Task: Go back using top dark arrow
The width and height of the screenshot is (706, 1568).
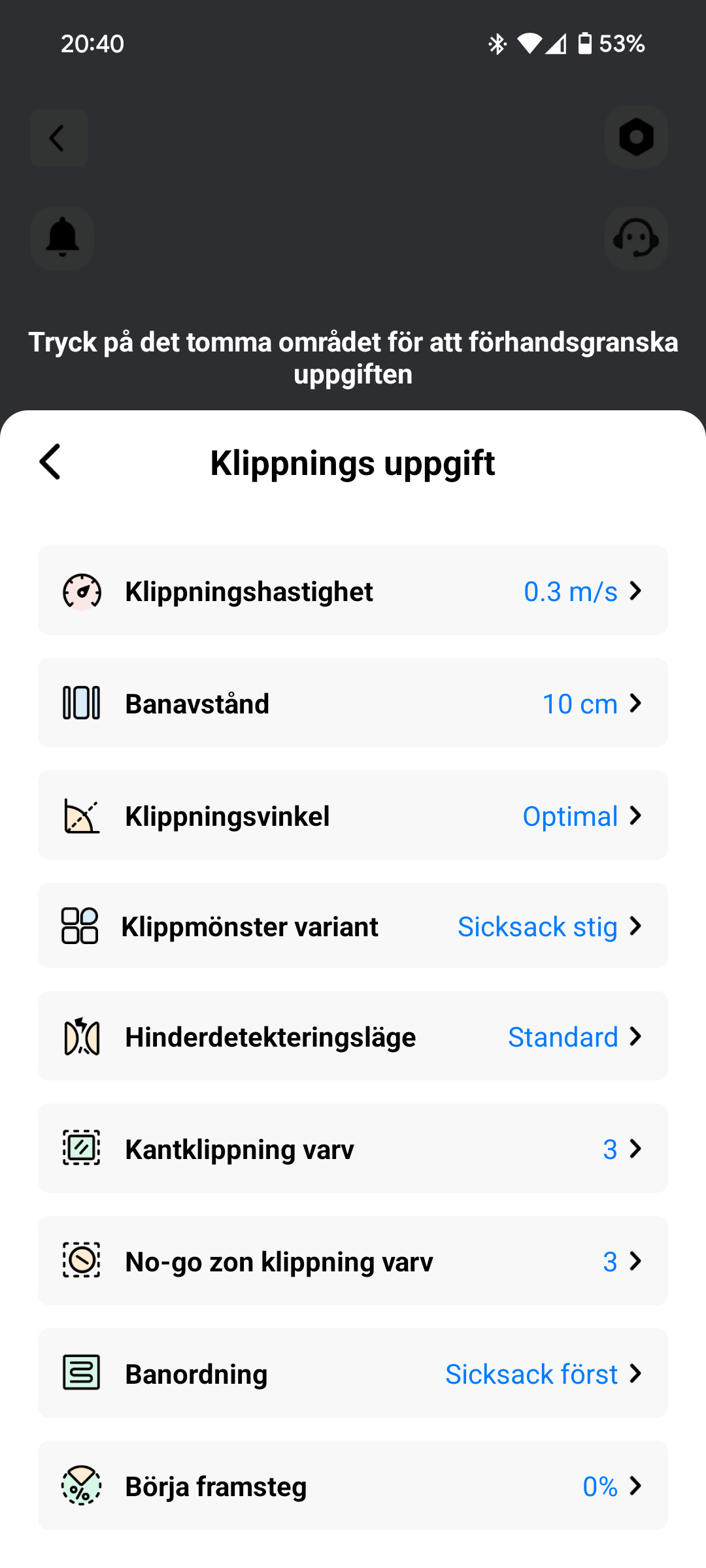Action: tap(59, 138)
